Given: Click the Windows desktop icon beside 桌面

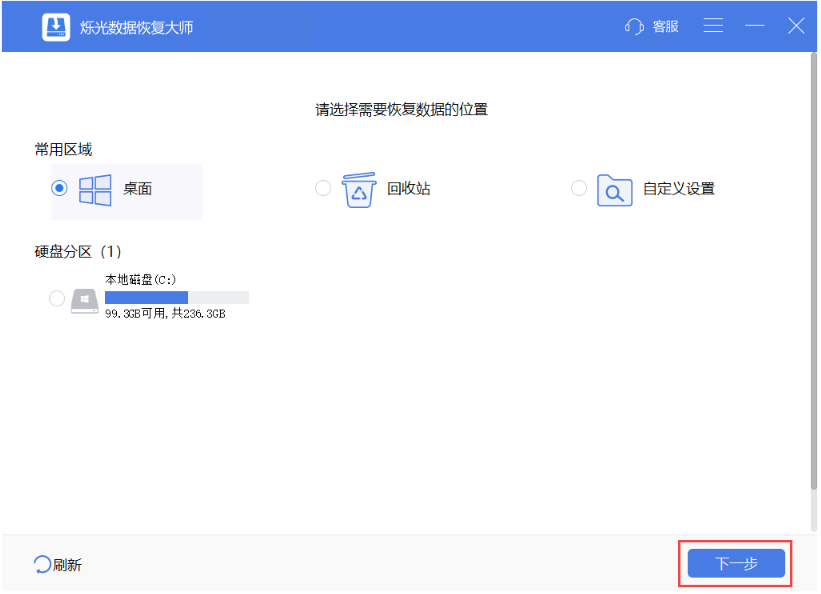Looking at the screenshot, I should 95,189.
